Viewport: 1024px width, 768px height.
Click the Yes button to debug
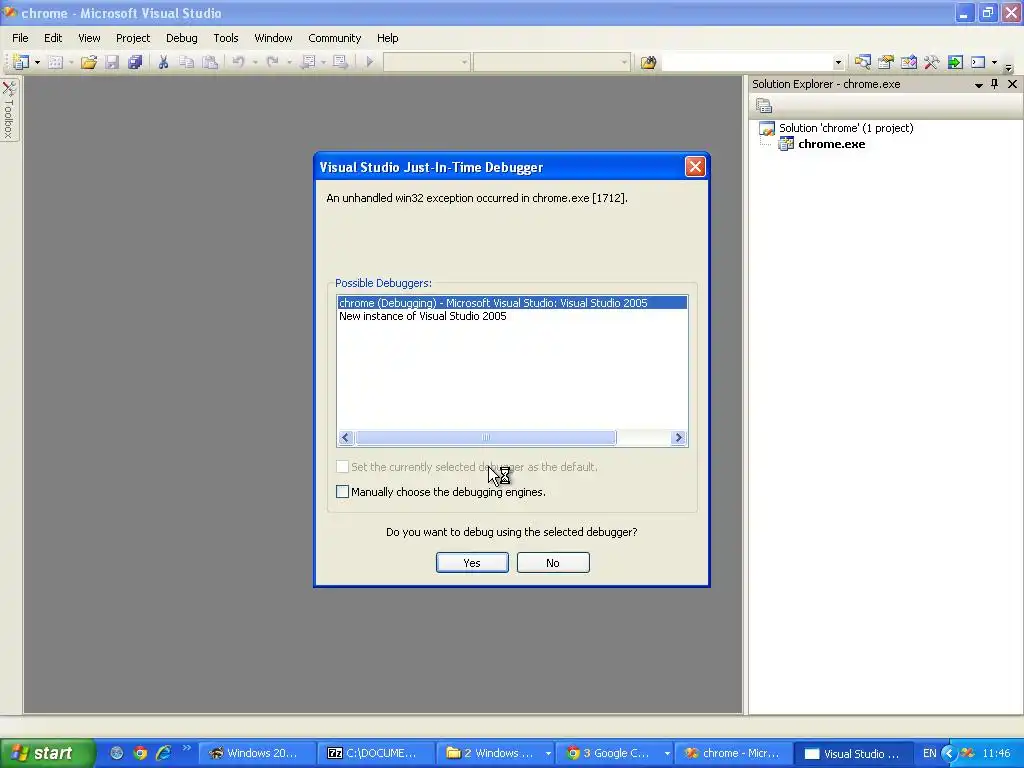pyautogui.click(x=472, y=563)
